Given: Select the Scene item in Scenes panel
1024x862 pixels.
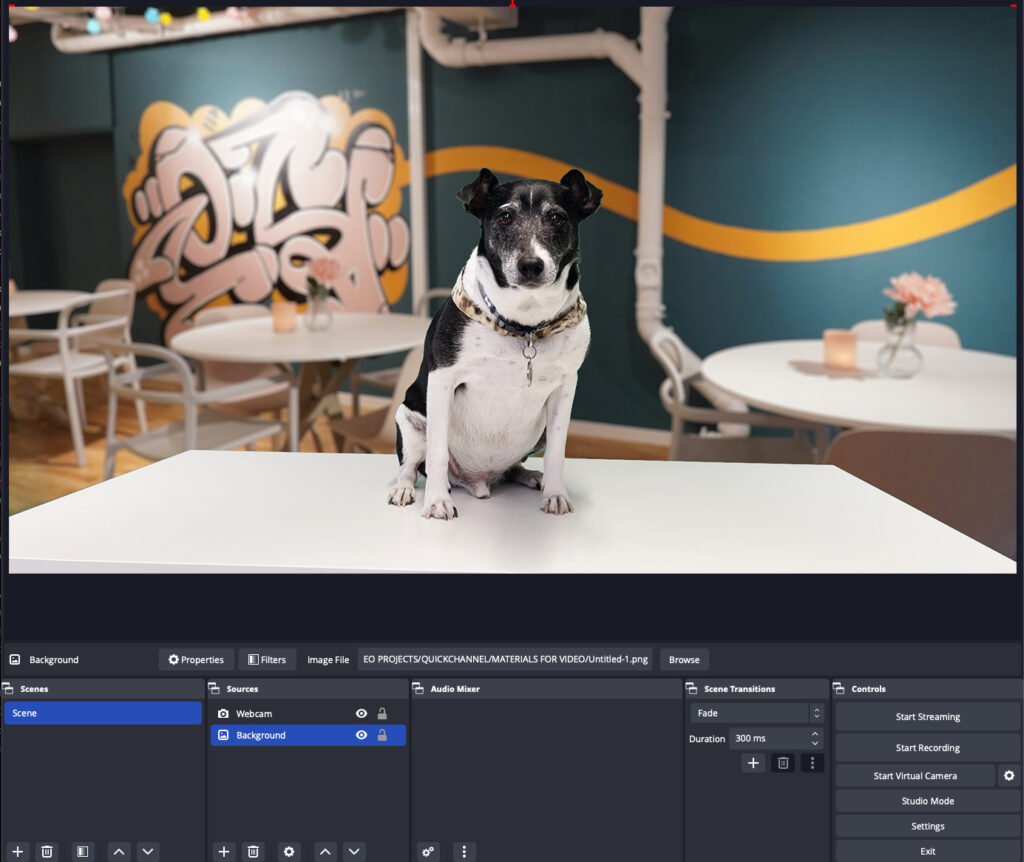Looking at the screenshot, I should 103,713.
